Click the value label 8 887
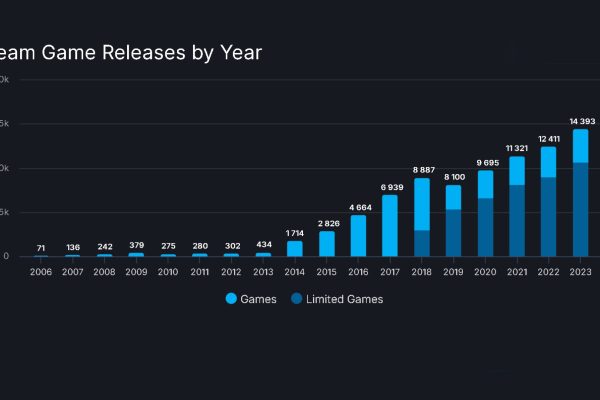600x400 pixels. (424, 170)
